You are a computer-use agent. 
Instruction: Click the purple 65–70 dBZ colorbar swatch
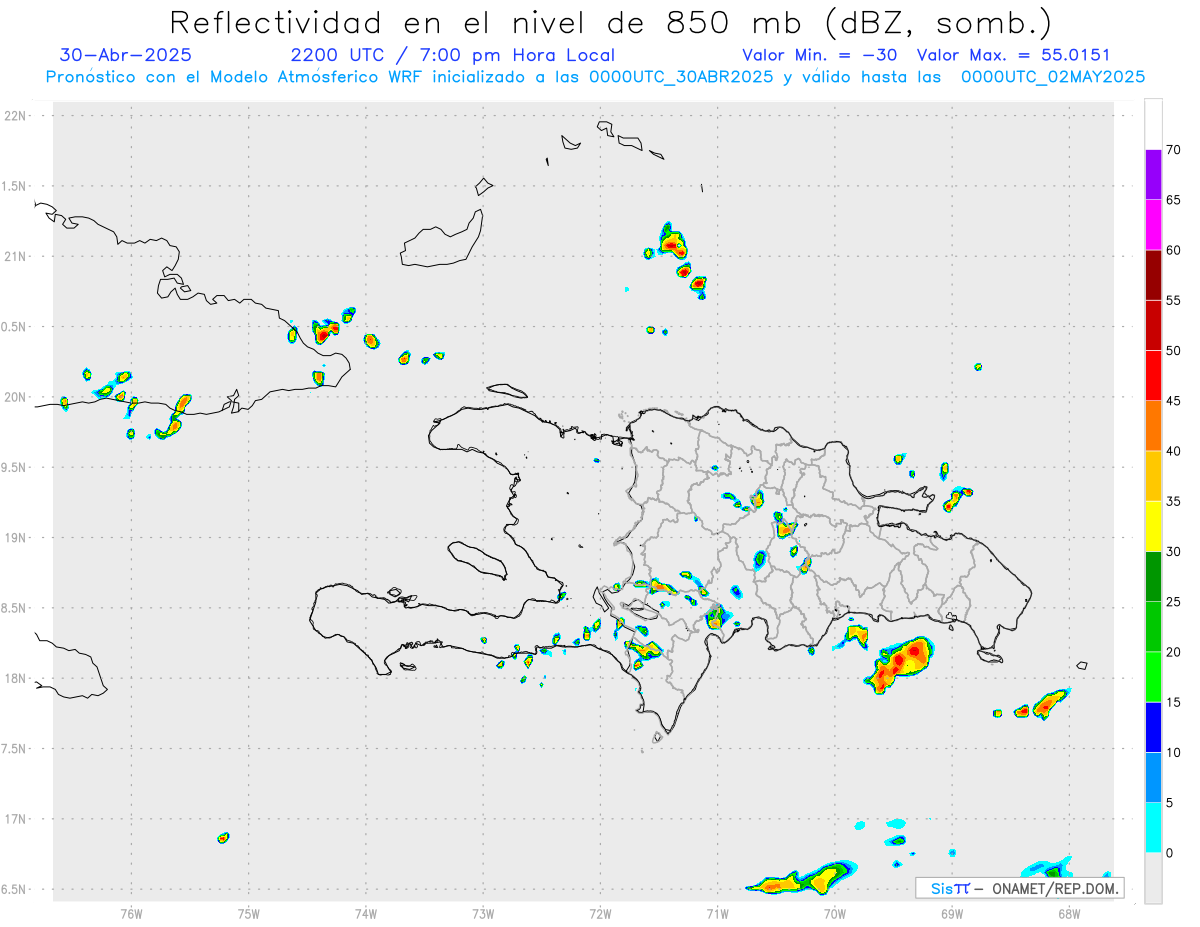click(x=1153, y=175)
